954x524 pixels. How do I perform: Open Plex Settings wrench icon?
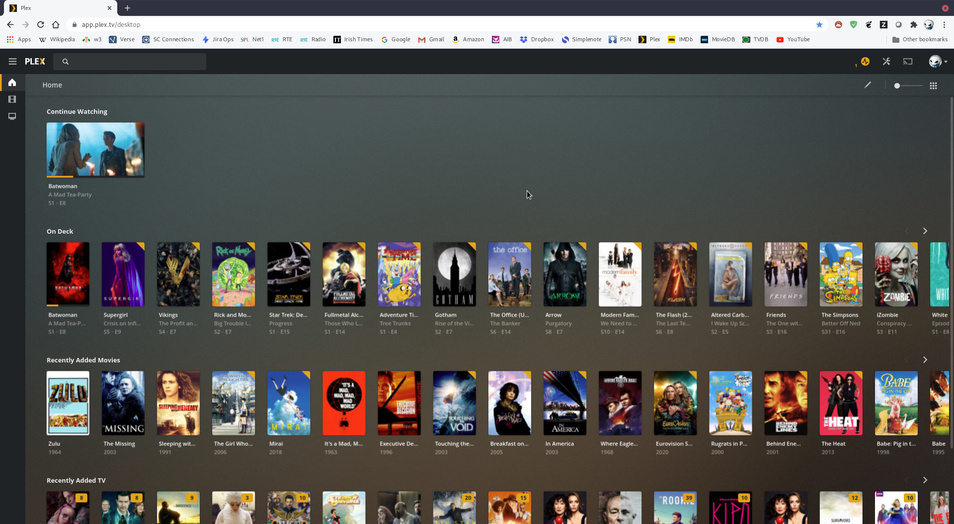coord(886,61)
